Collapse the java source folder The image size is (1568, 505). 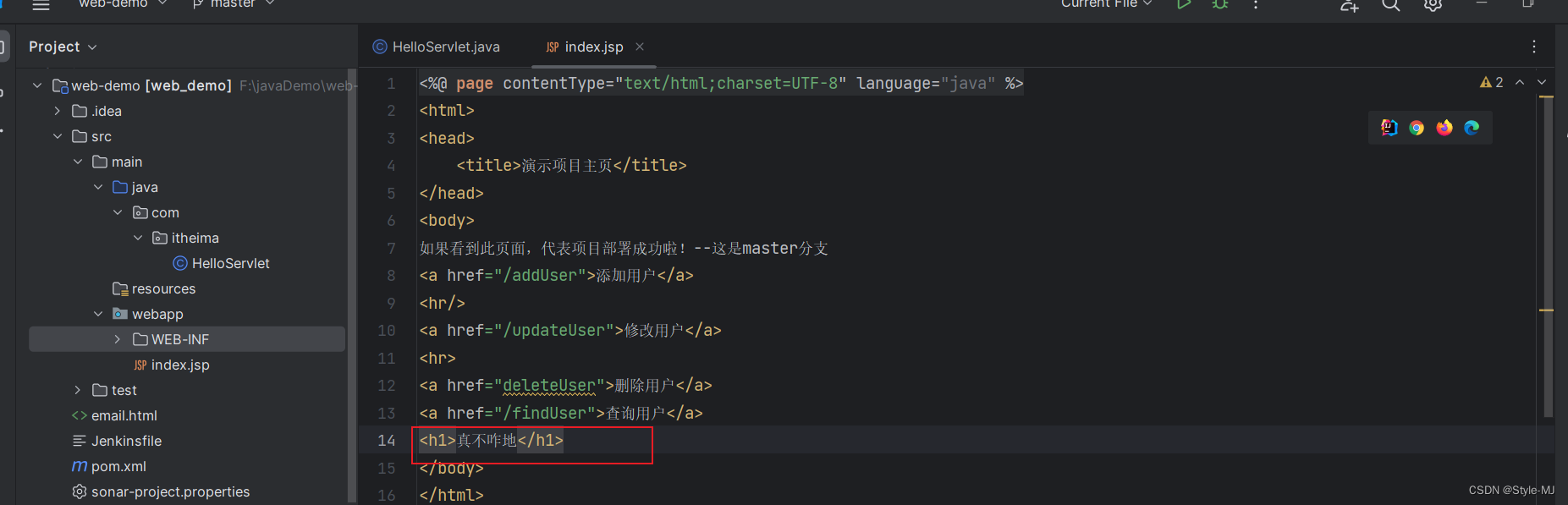tap(97, 187)
